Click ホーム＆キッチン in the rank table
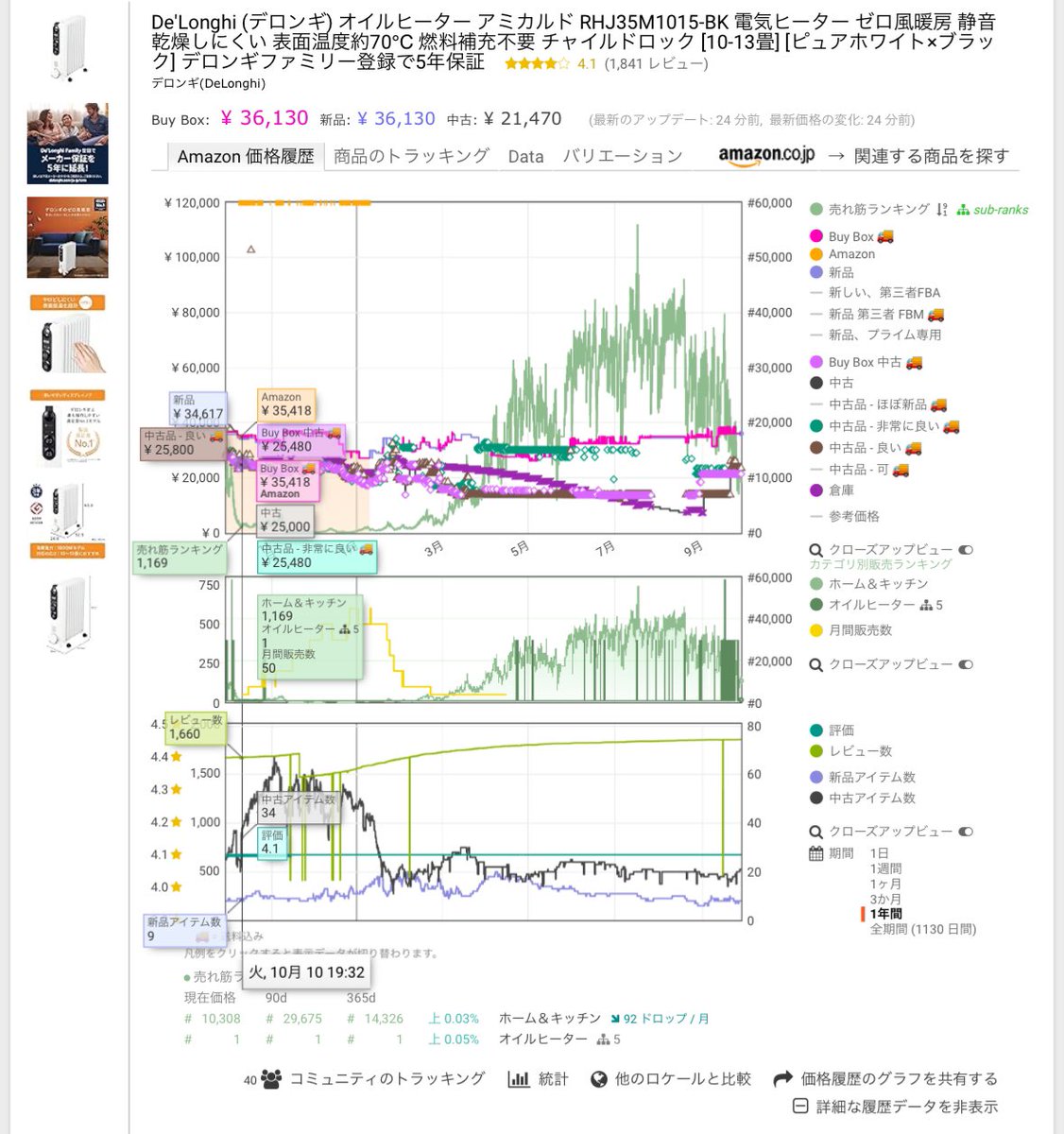 coord(550,1019)
